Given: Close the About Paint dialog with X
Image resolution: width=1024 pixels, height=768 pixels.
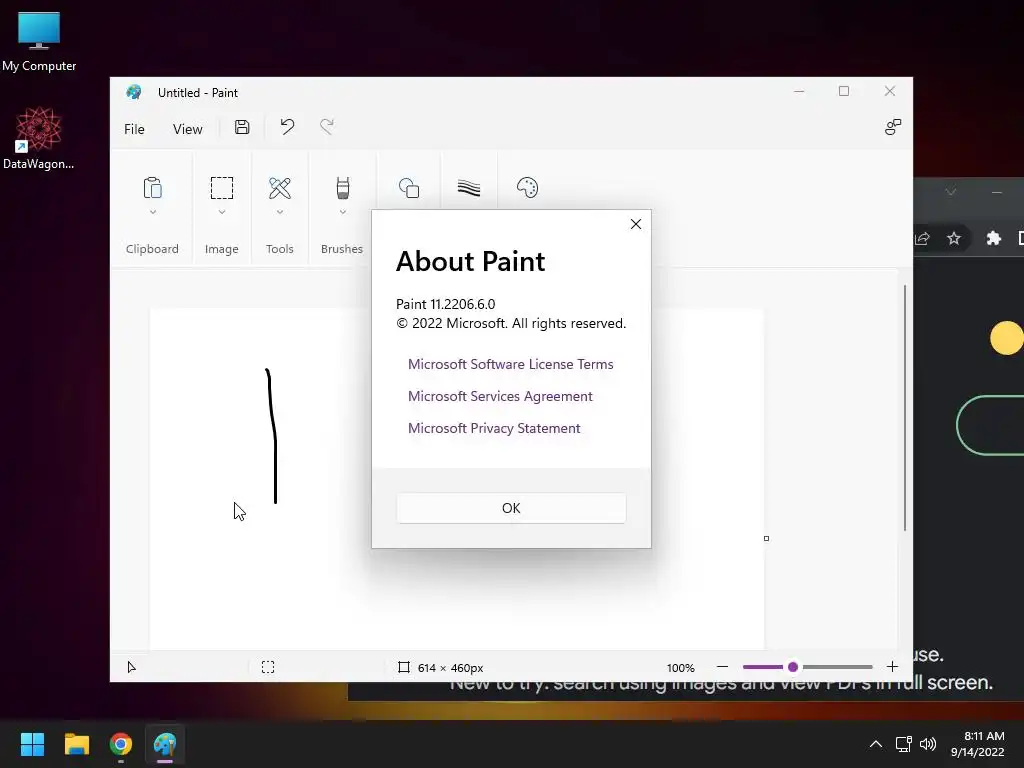Looking at the screenshot, I should pyautogui.click(x=635, y=224).
